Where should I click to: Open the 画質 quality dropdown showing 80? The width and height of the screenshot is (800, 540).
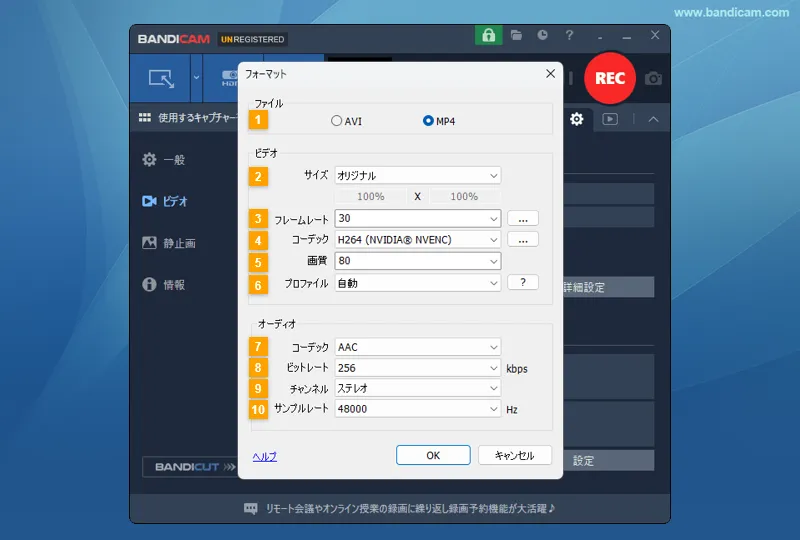[x=417, y=261]
